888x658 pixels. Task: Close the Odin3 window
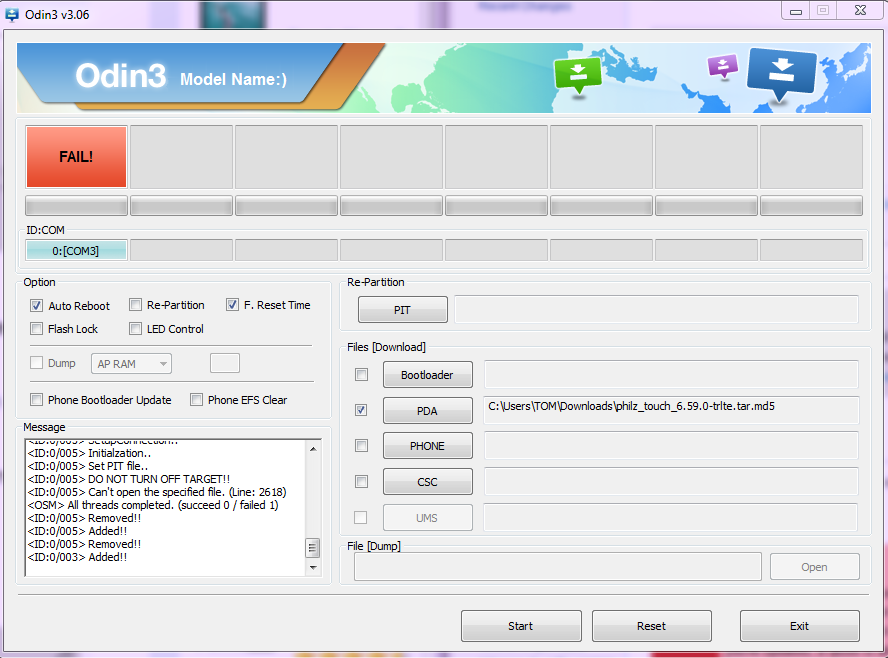(x=860, y=10)
